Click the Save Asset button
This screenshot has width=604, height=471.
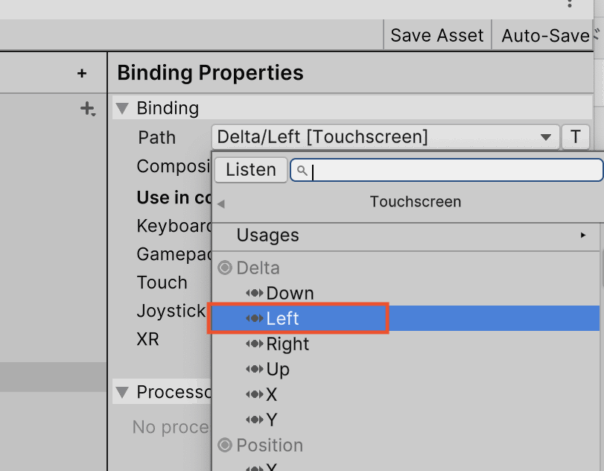437,36
